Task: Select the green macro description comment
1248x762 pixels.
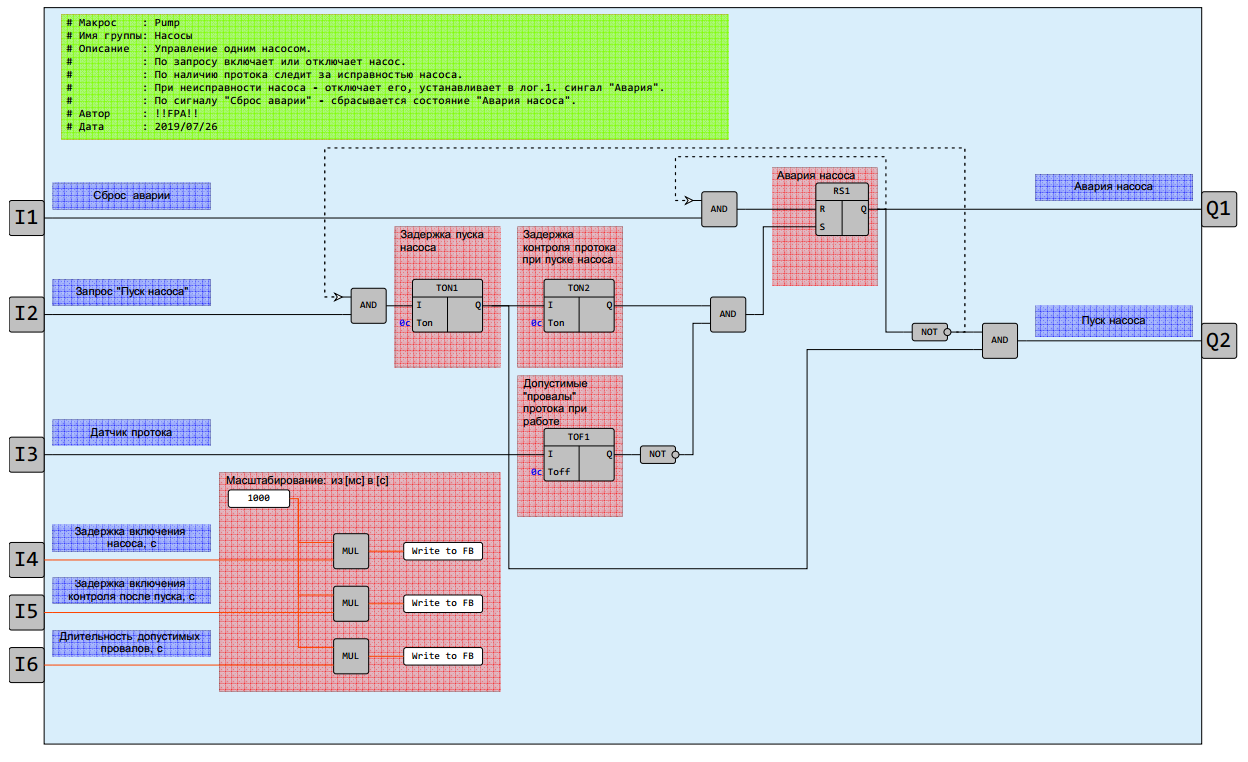Action: pyautogui.click(x=395, y=76)
